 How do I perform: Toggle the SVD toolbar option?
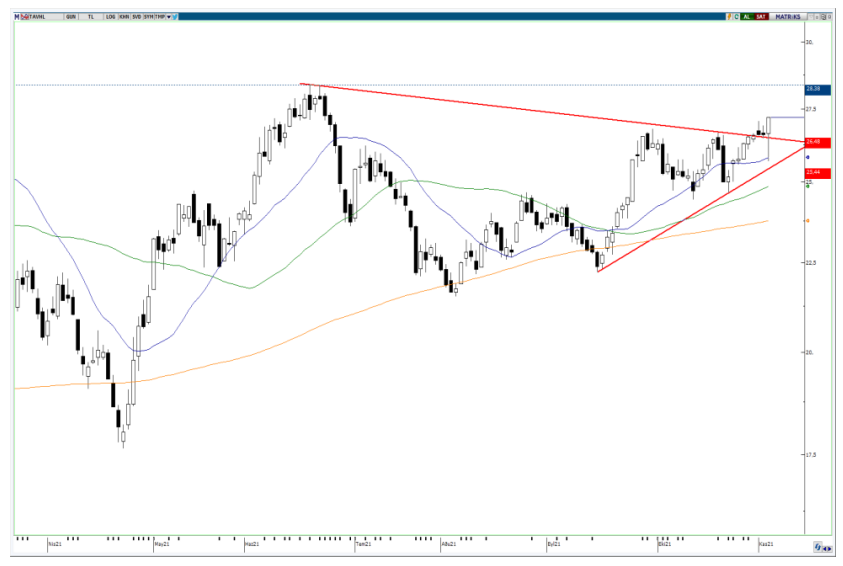click(137, 17)
